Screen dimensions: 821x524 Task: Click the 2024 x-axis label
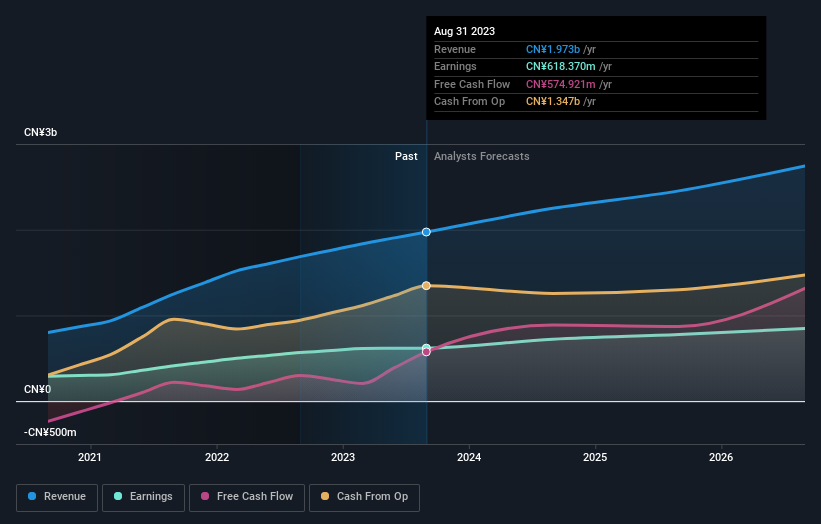coord(469,458)
